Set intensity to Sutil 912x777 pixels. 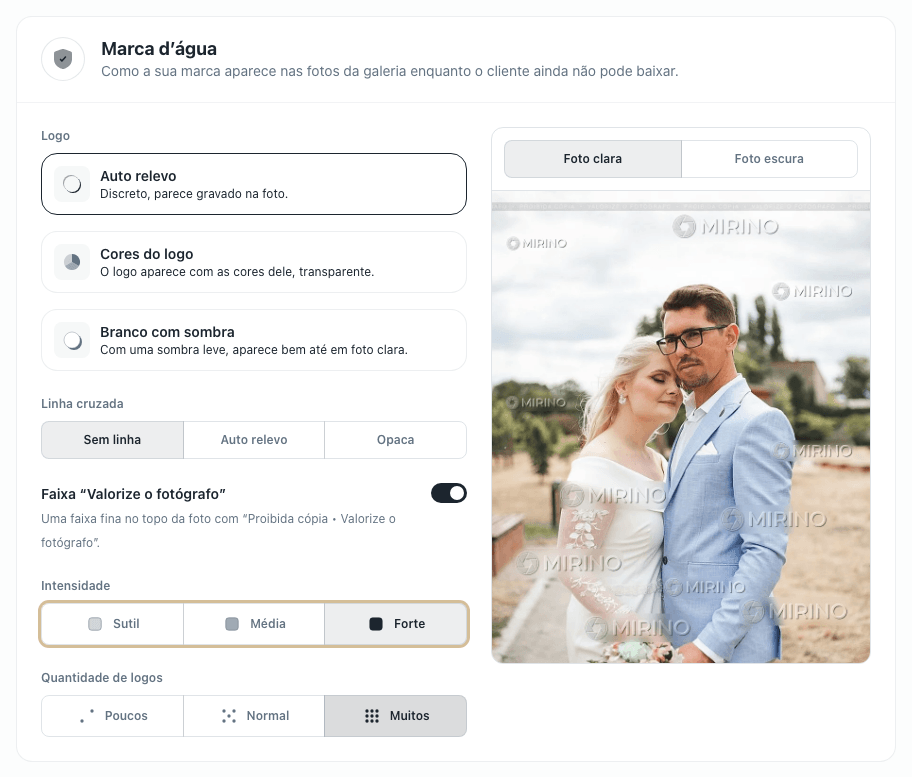pyautogui.click(x=112, y=624)
